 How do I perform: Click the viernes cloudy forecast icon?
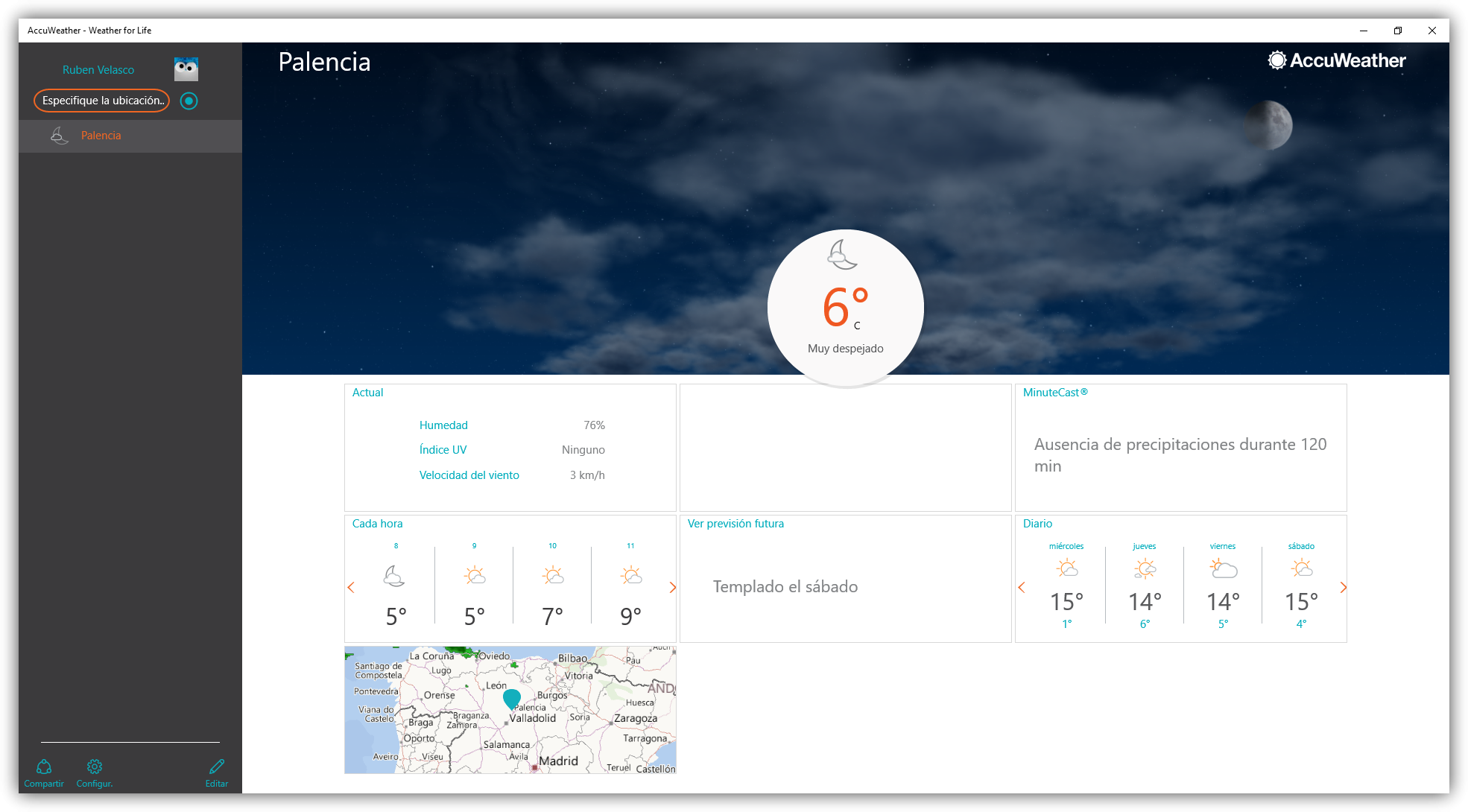point(1223,569)
